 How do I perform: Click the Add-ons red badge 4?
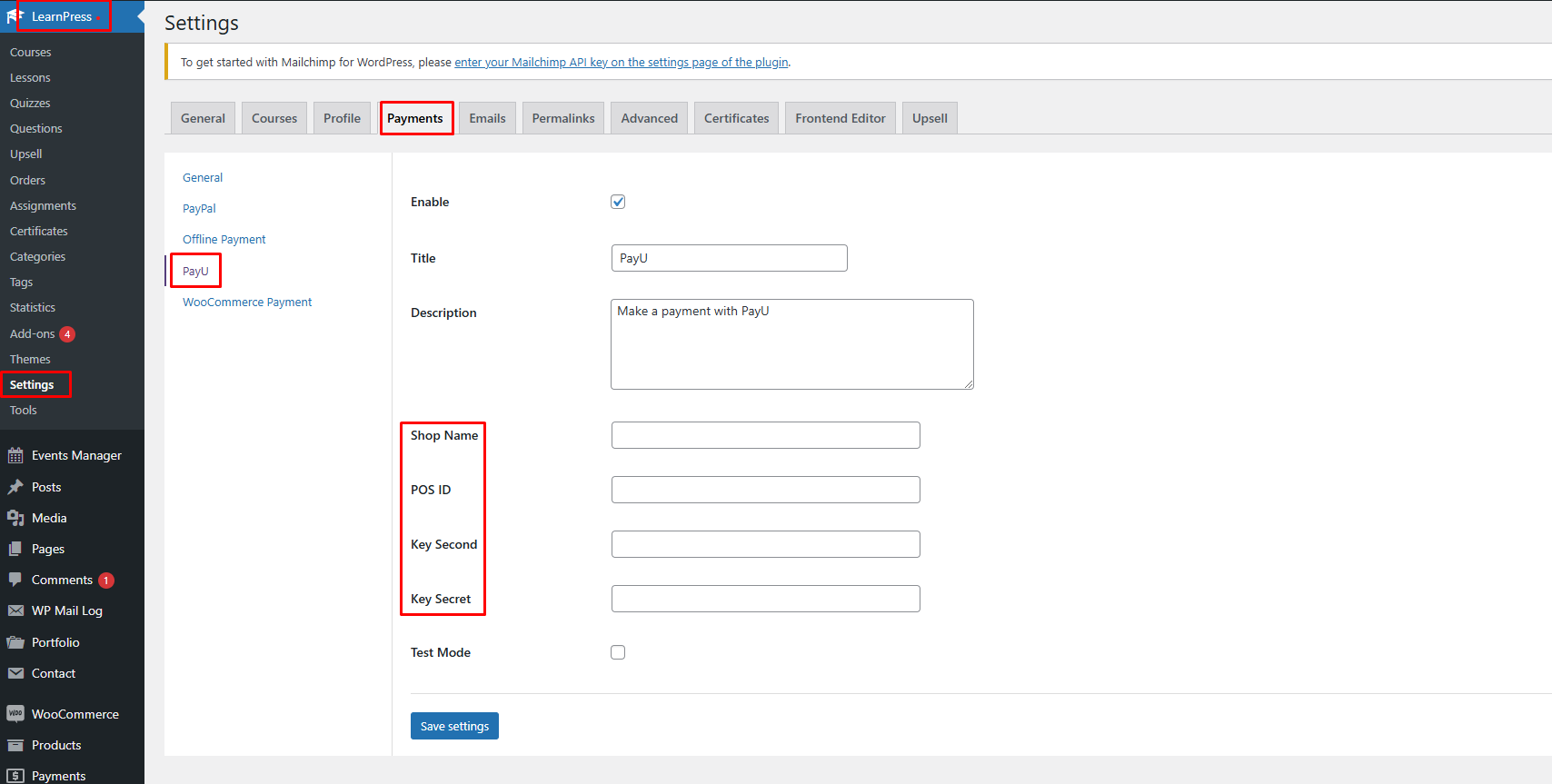(x=67, y=334)
